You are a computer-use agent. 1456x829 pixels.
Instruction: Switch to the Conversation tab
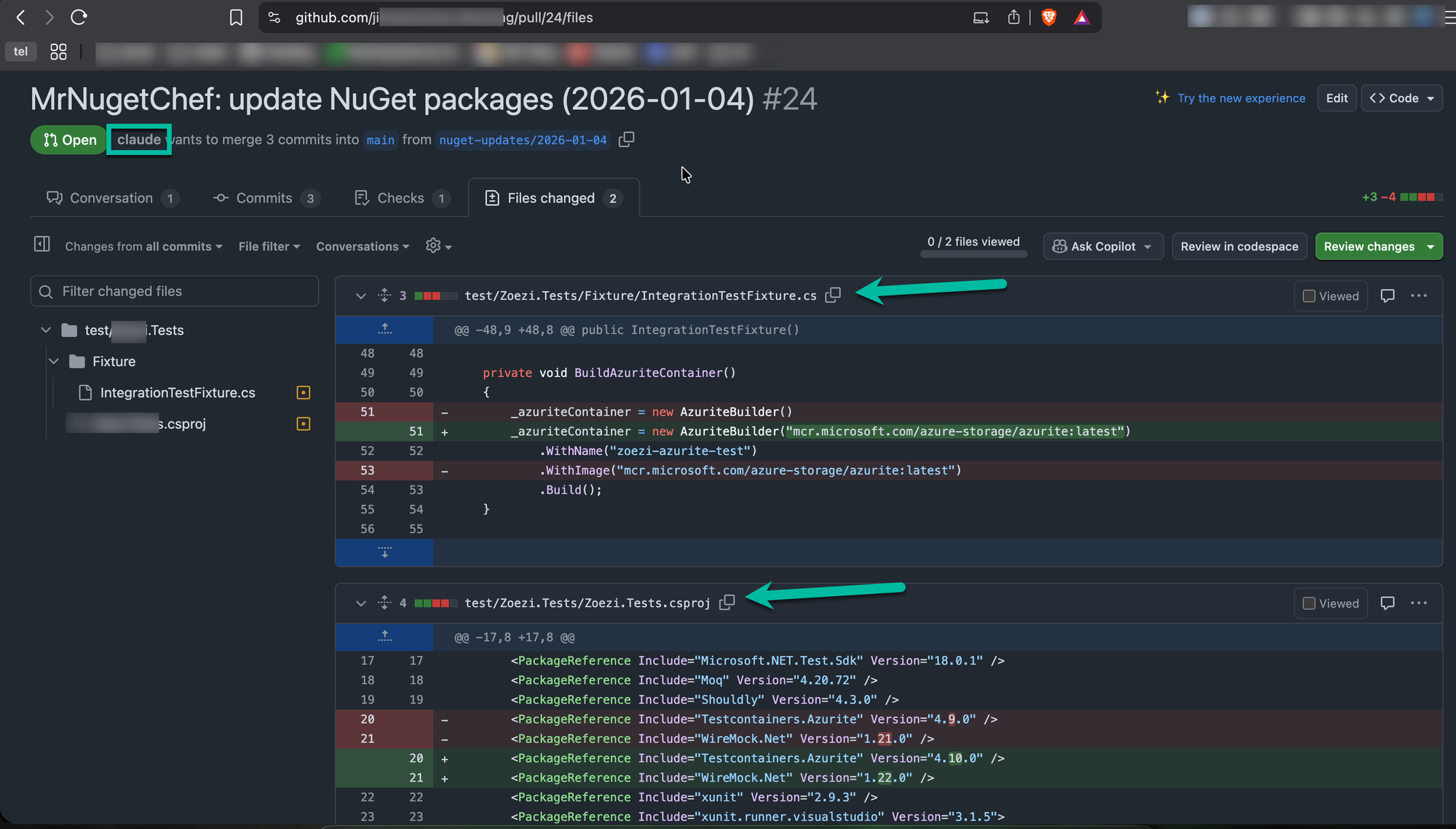pos(111,198)
